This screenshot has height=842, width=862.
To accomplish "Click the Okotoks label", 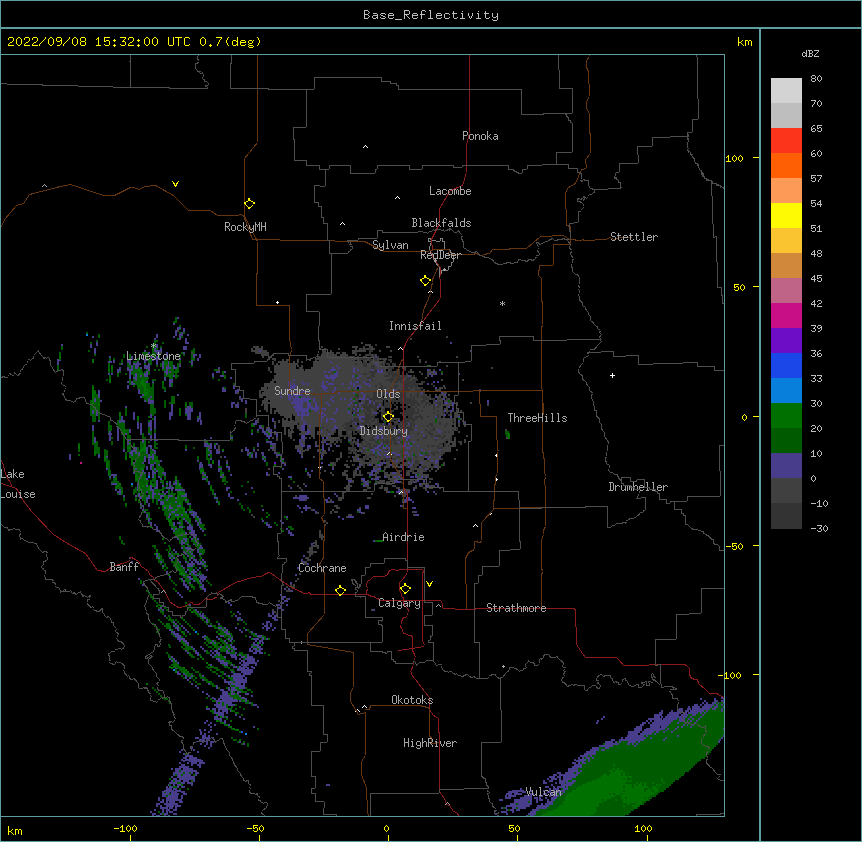I will click(x=412, y=700).
